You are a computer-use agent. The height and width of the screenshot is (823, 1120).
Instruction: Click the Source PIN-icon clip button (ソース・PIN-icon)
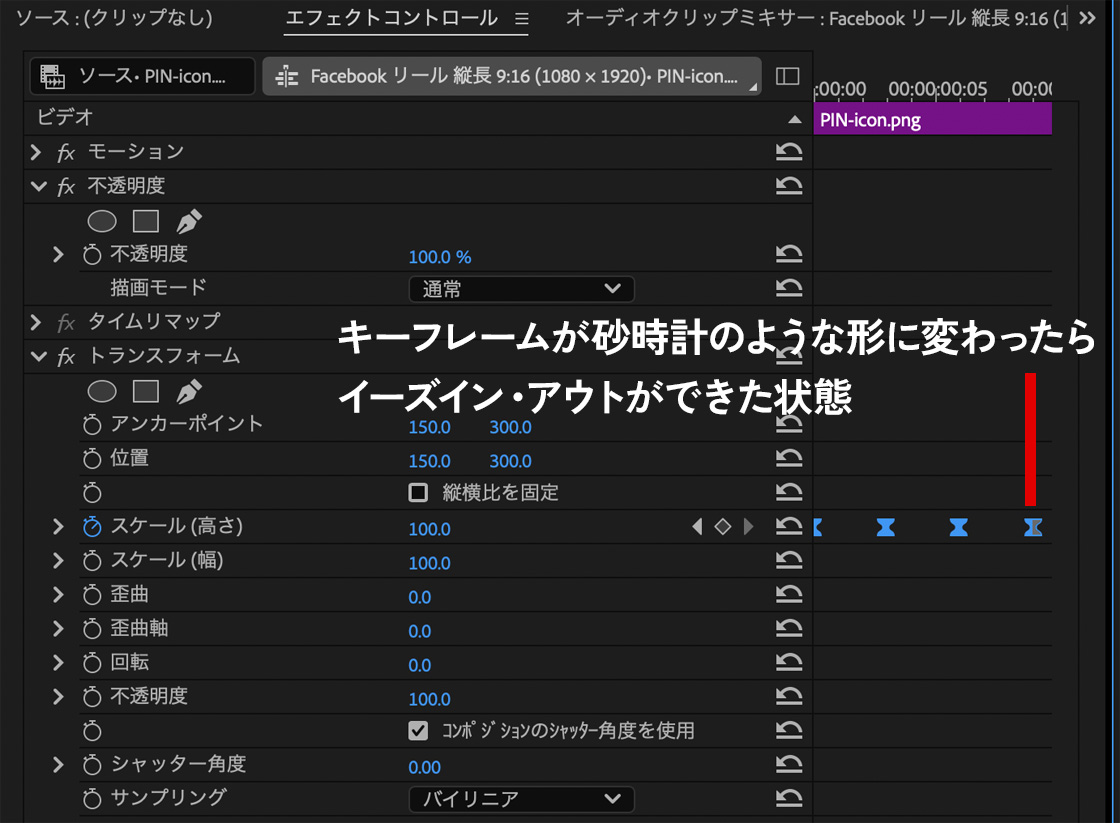click(143, 76)
